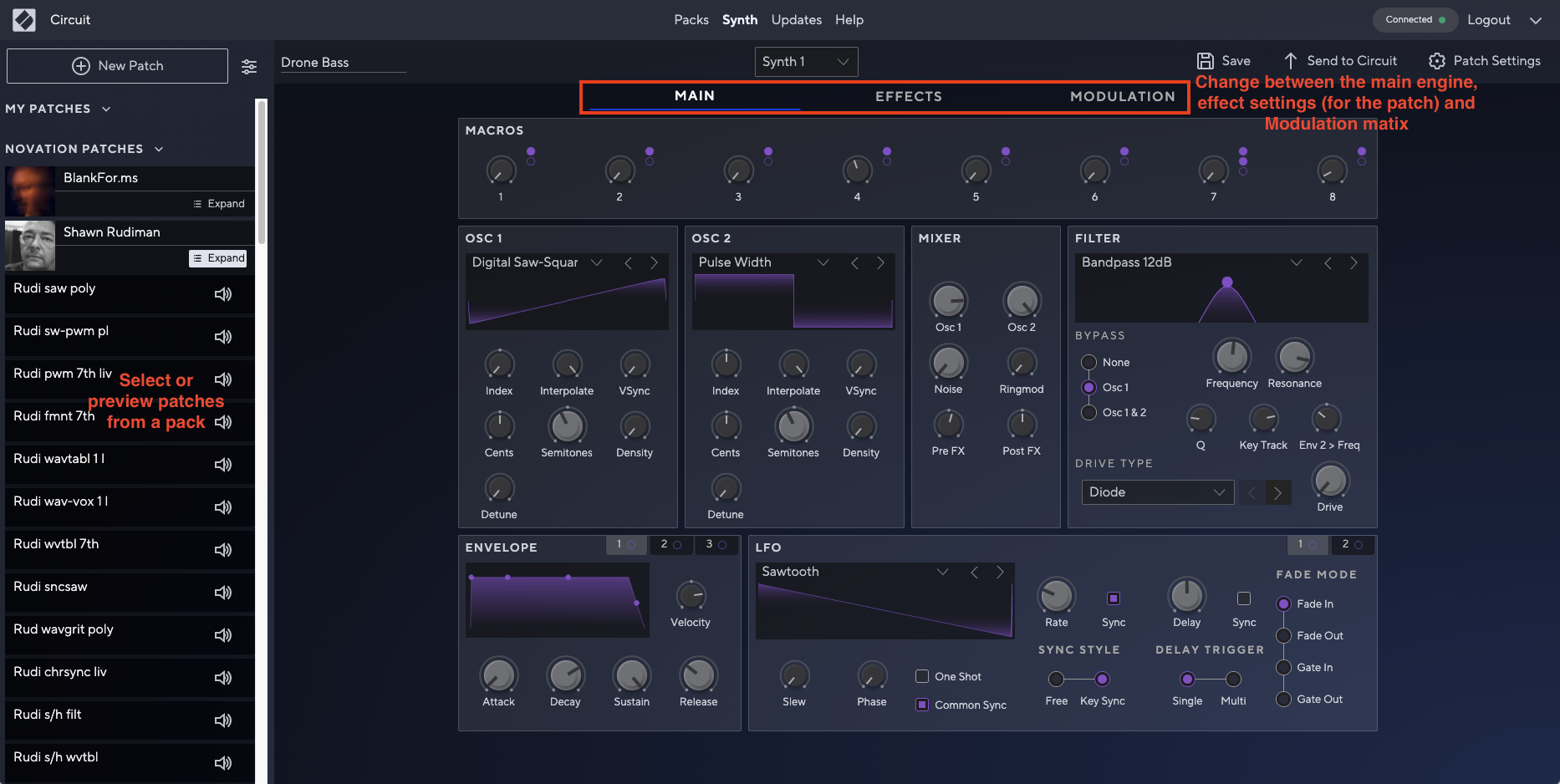This screenshot has width=1560, height=784.
Task: Open the patch filter settings icon
Action: click(249, 67)
